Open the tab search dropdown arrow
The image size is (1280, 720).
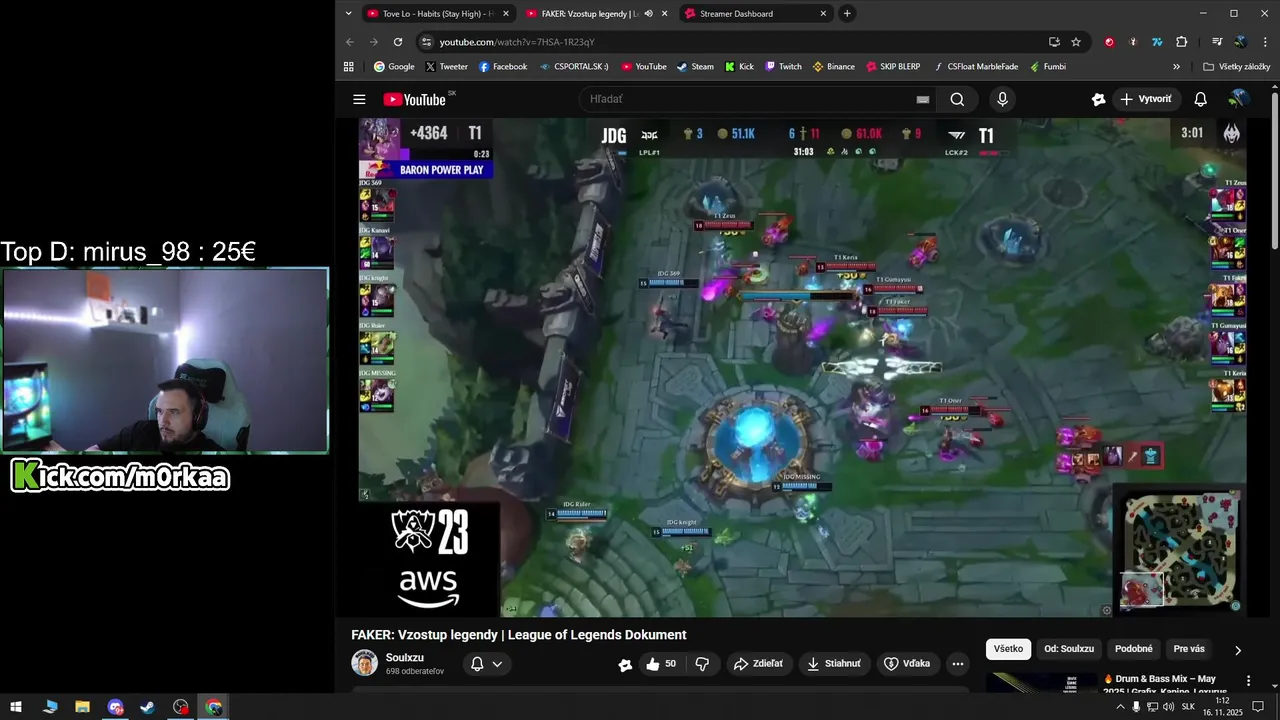tap(348, 14)
